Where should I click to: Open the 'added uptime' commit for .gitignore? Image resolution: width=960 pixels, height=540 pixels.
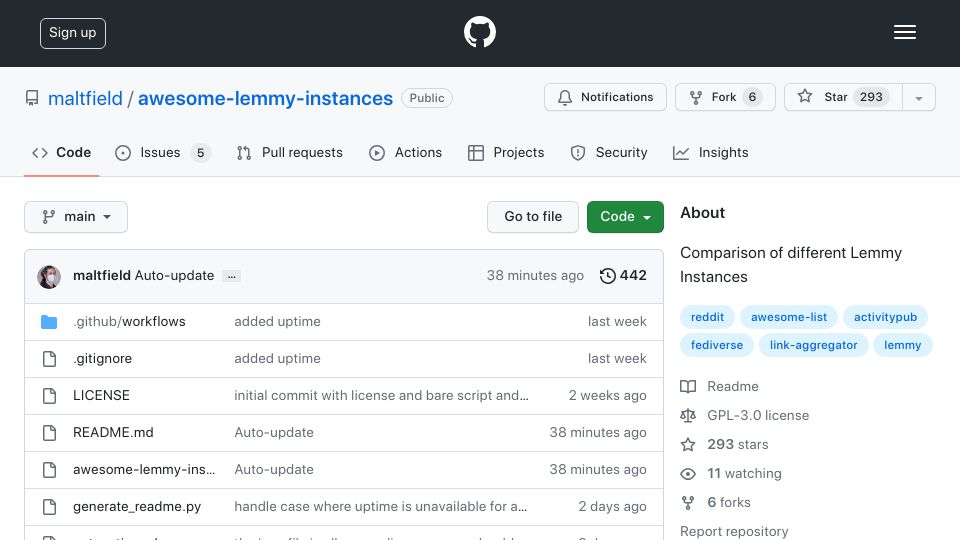[x=277, y=358]
